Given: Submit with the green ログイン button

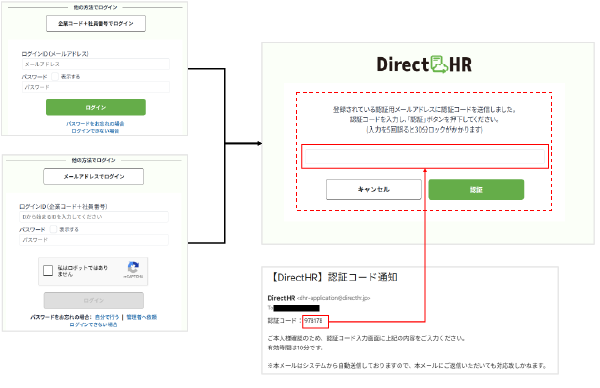Looking at the screenshot, I should click(96, 107).
